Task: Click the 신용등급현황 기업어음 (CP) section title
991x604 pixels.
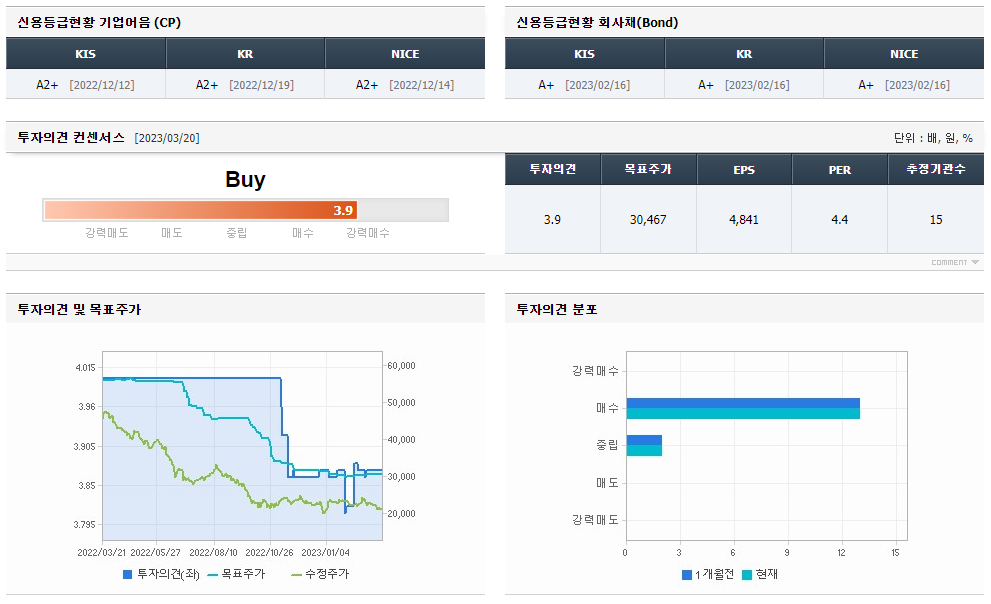Action: click(x=99, y=22)
